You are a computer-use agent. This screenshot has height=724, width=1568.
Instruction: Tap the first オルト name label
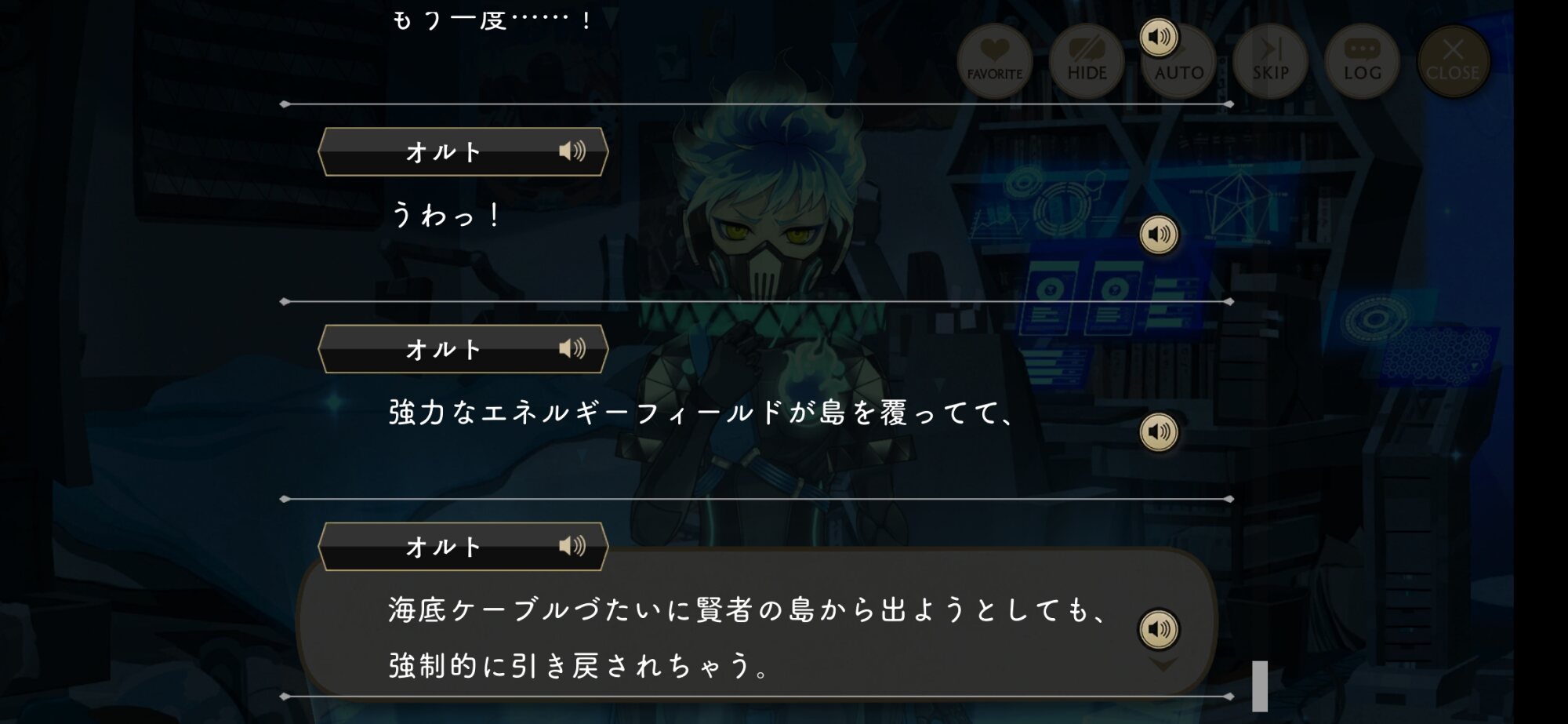click(x=443, y=151)
